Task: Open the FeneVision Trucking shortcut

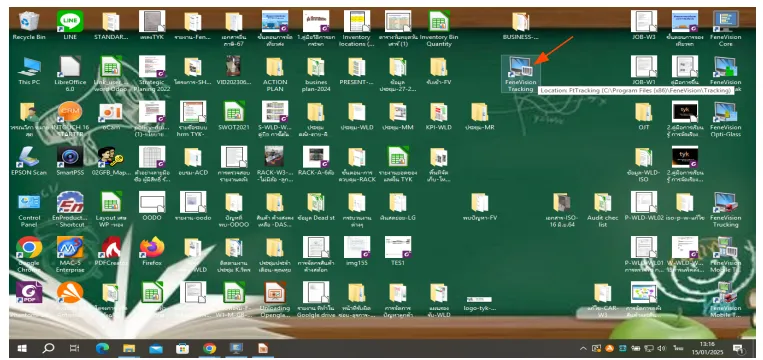Action: (x=726, y=210)
